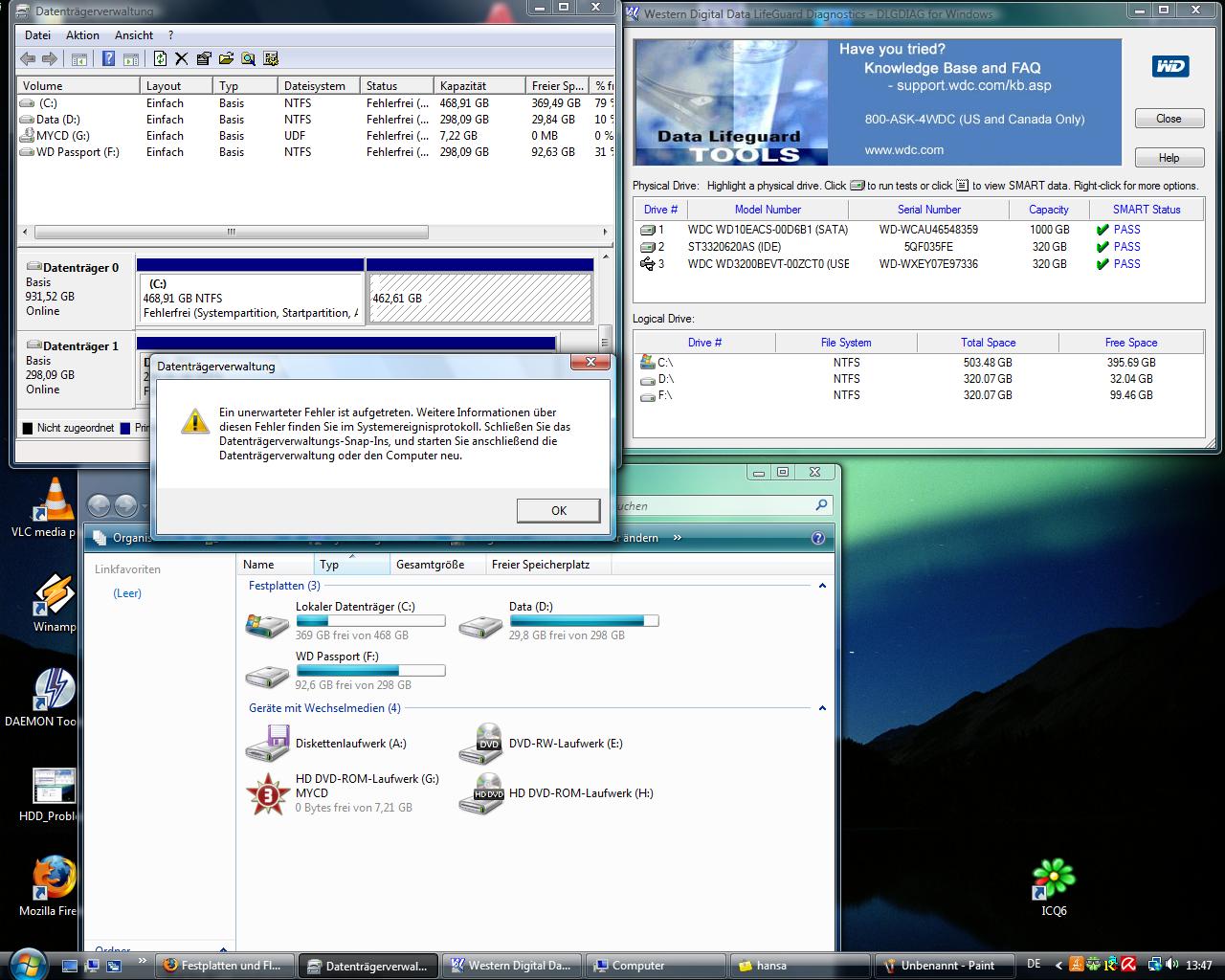Click the open-folder toolbar icon
Viewport: 1225px width, 980px height.
[x=226, y=59]
